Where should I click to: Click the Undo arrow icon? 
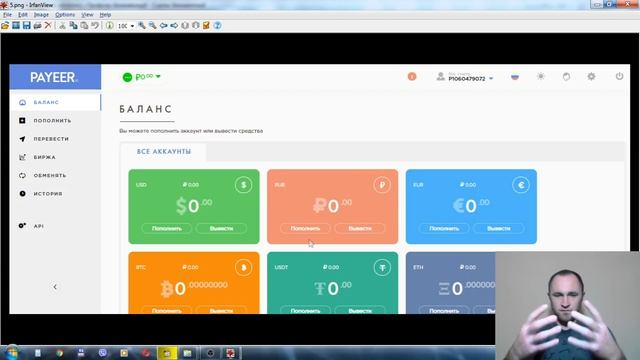point(95,25)
